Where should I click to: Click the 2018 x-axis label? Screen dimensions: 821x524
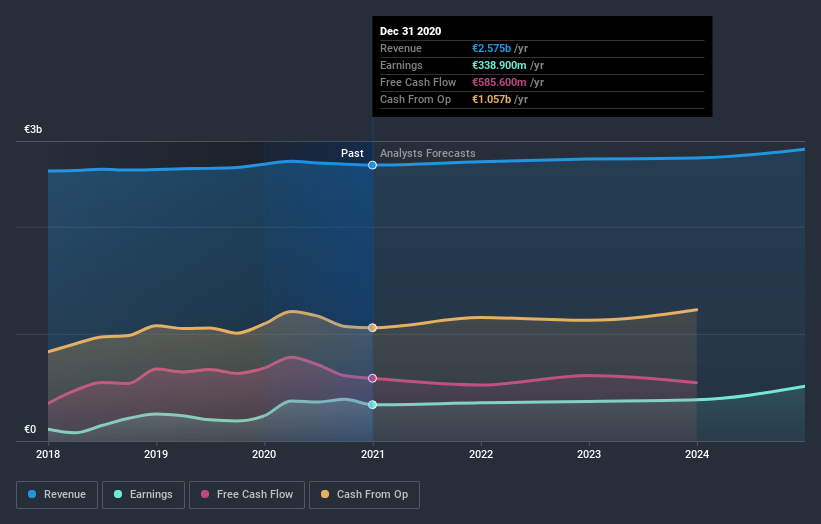[x=48, y=454]
